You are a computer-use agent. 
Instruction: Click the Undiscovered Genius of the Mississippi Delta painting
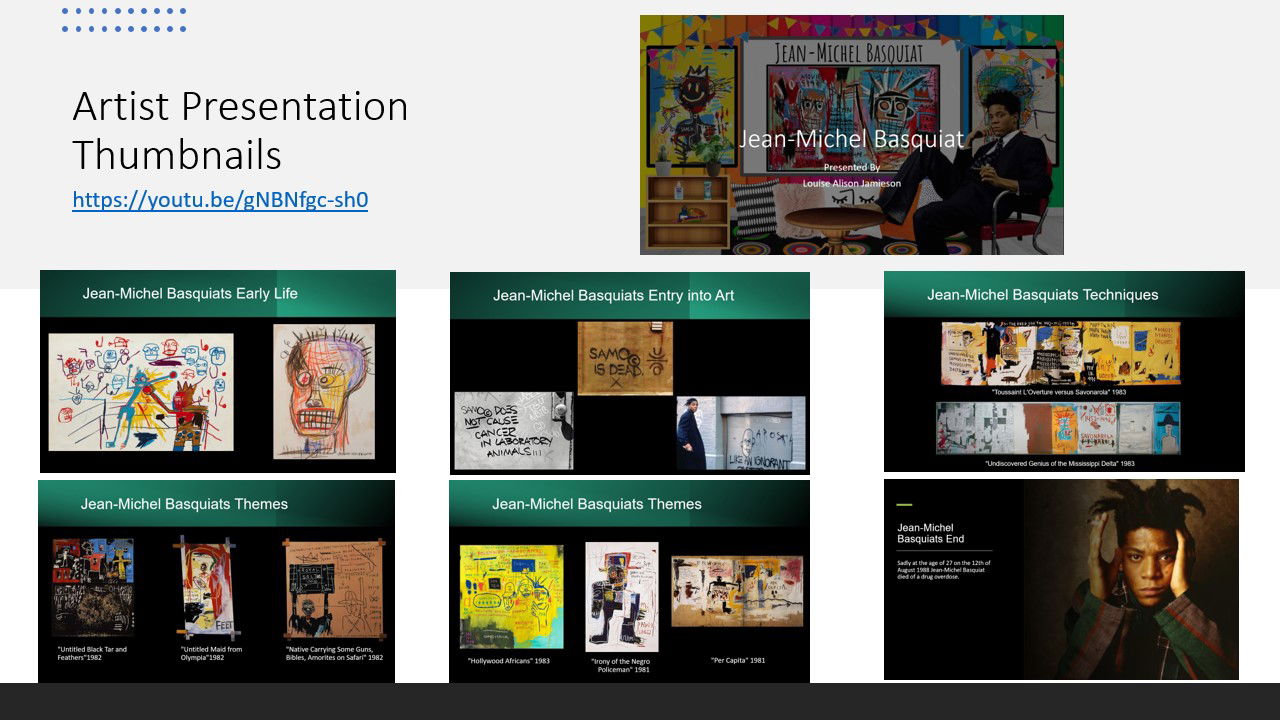1058,428
